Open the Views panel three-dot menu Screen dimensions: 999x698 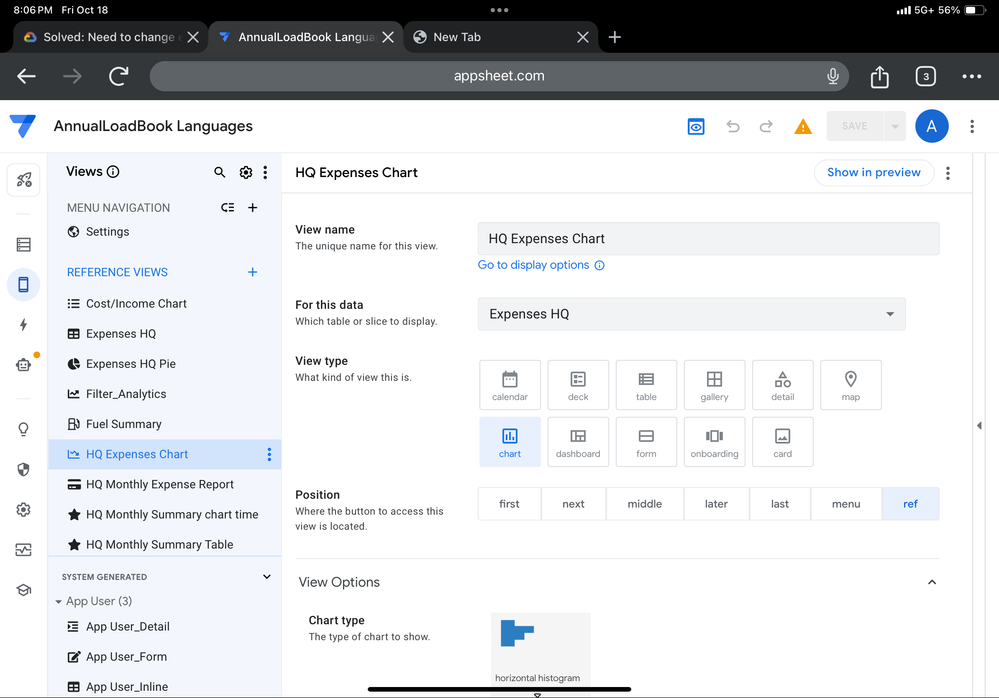click(265, 172)
